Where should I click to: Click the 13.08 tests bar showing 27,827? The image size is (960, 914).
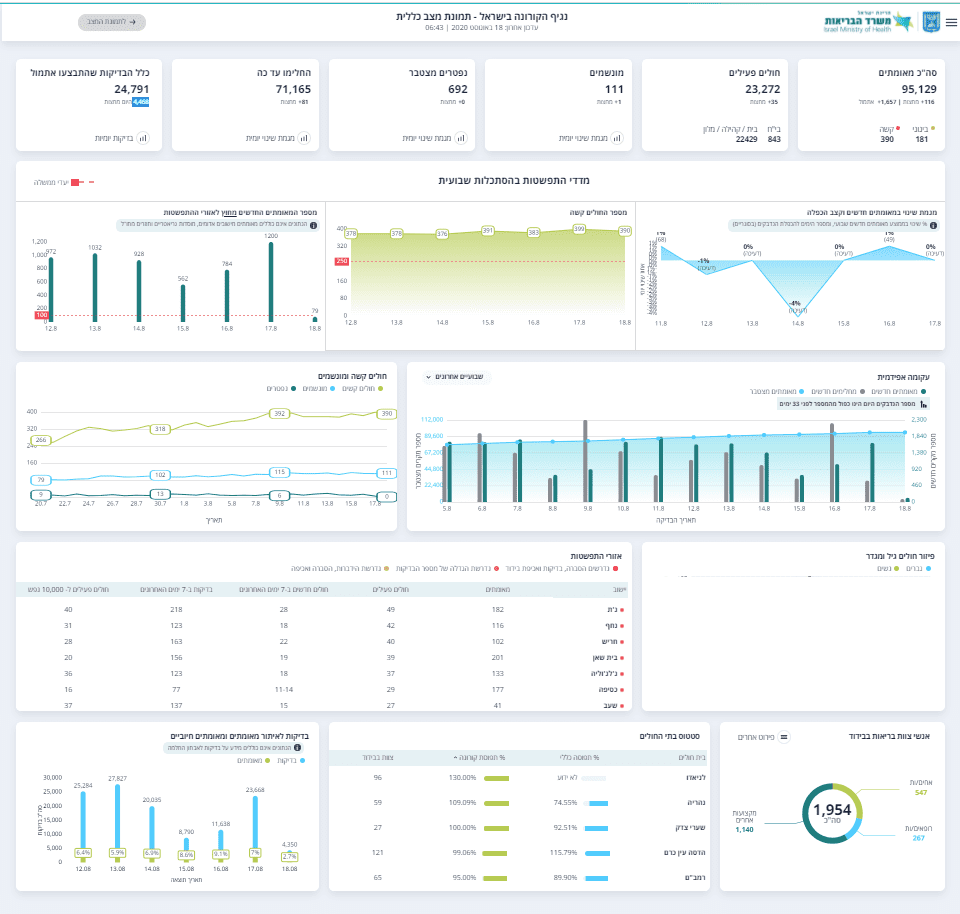(118, 822)
